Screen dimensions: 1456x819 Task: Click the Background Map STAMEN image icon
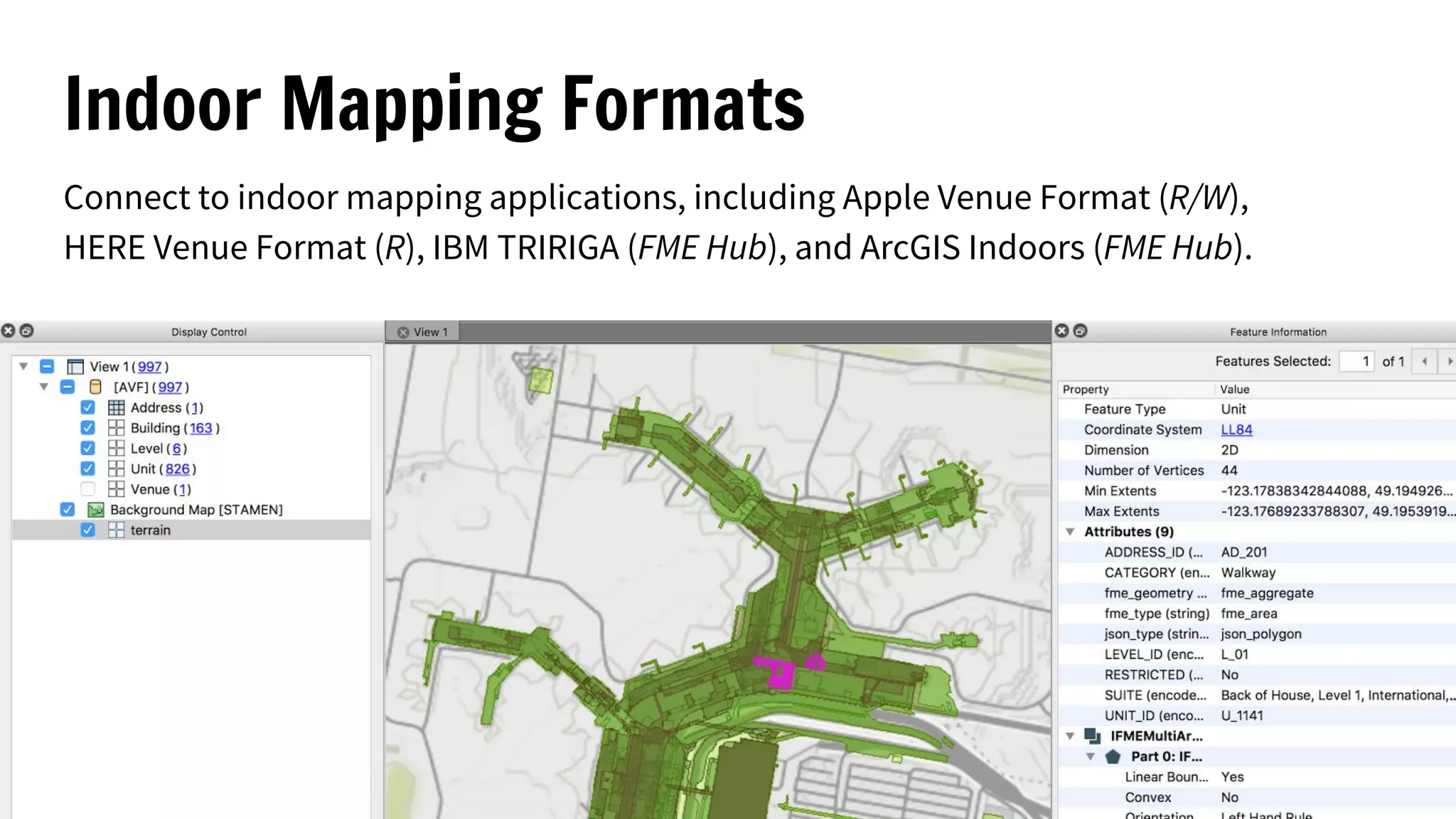pos(95,510)
